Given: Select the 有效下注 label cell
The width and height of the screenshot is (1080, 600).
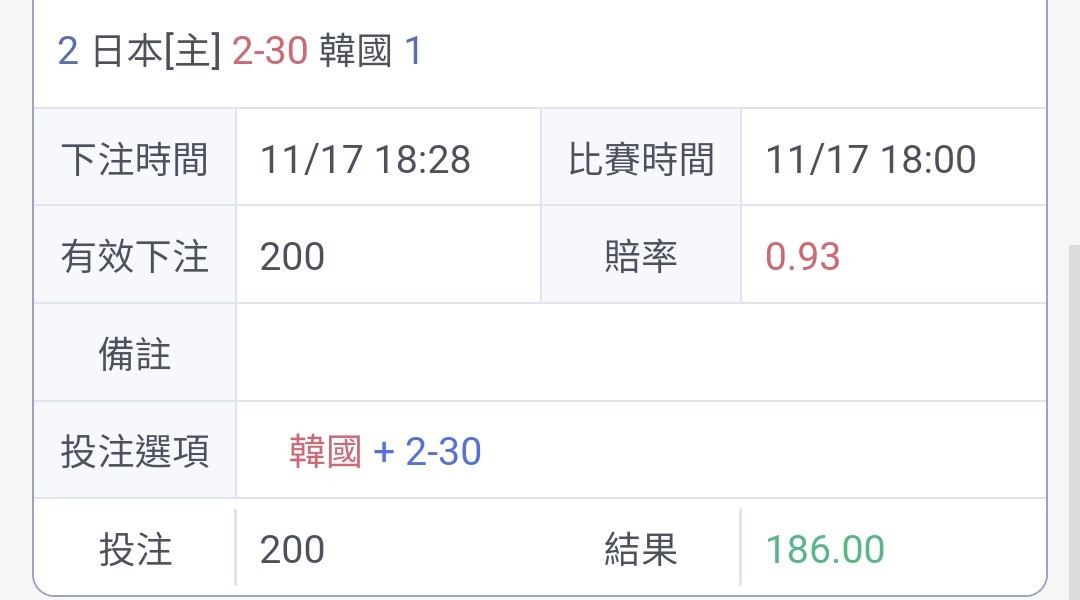Looking at the screenshot, I should [x=135, y=255].
